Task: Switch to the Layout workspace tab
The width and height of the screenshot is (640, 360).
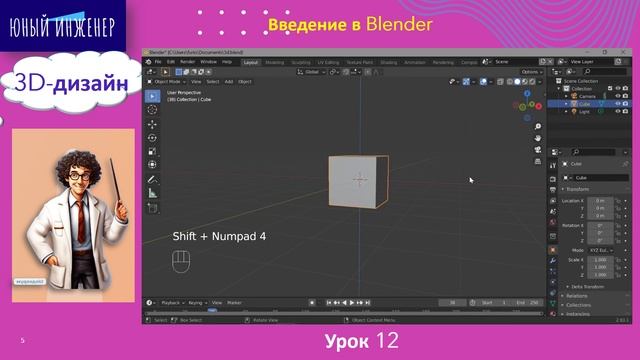Action: 251,62
